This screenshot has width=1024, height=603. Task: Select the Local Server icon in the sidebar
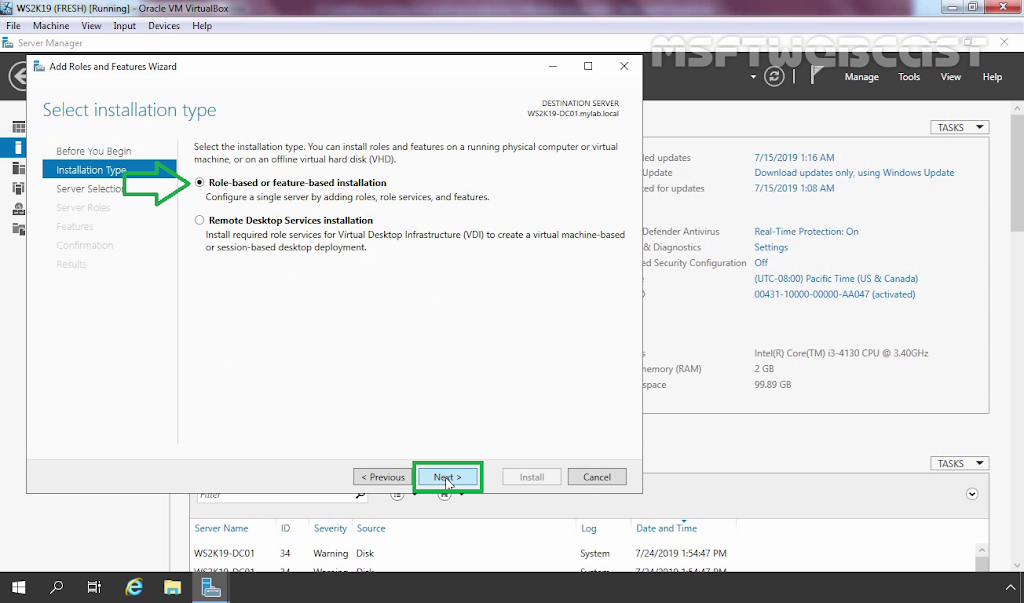[19, 148]
